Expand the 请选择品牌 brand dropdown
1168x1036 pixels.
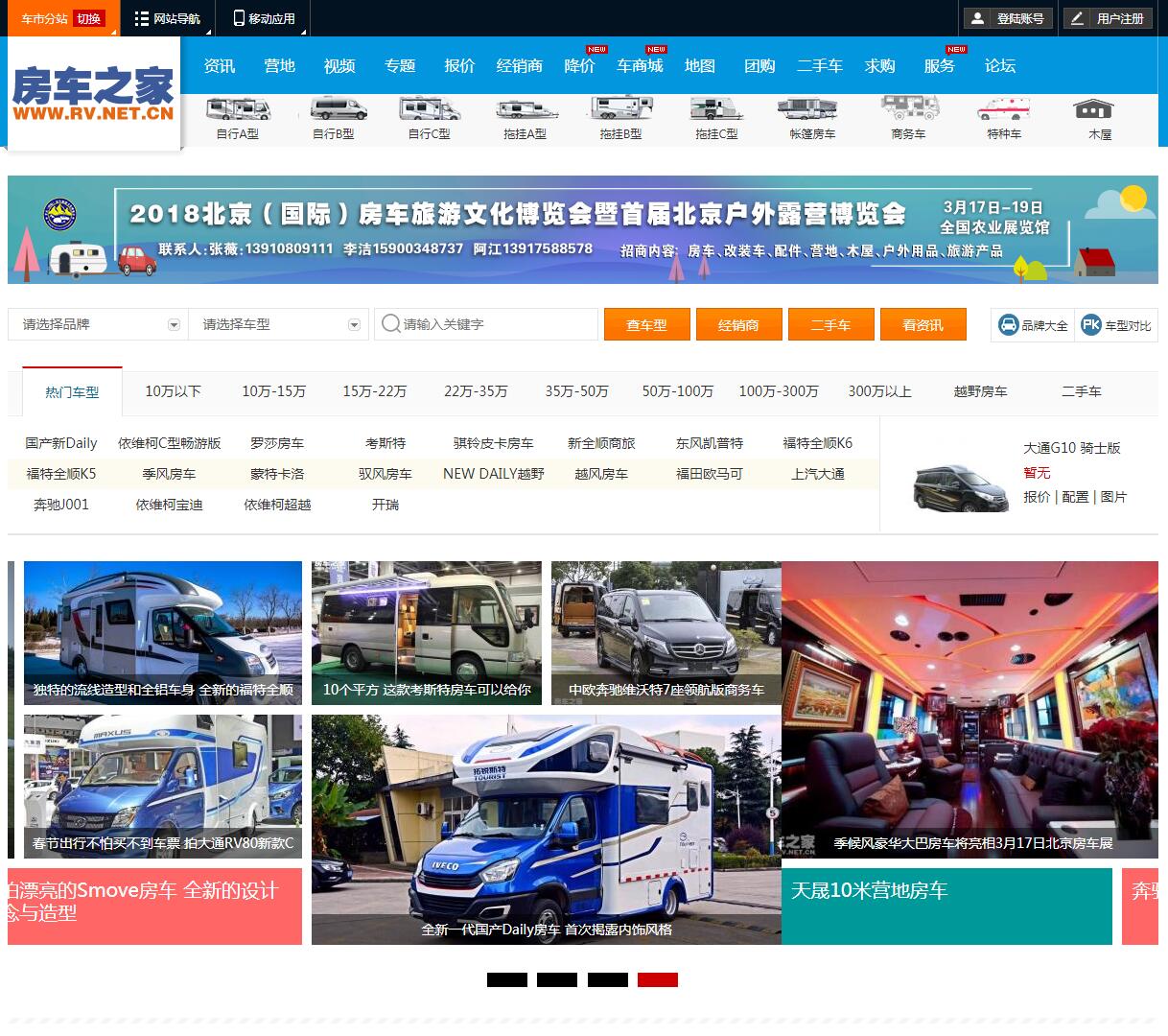click(98, 324)
